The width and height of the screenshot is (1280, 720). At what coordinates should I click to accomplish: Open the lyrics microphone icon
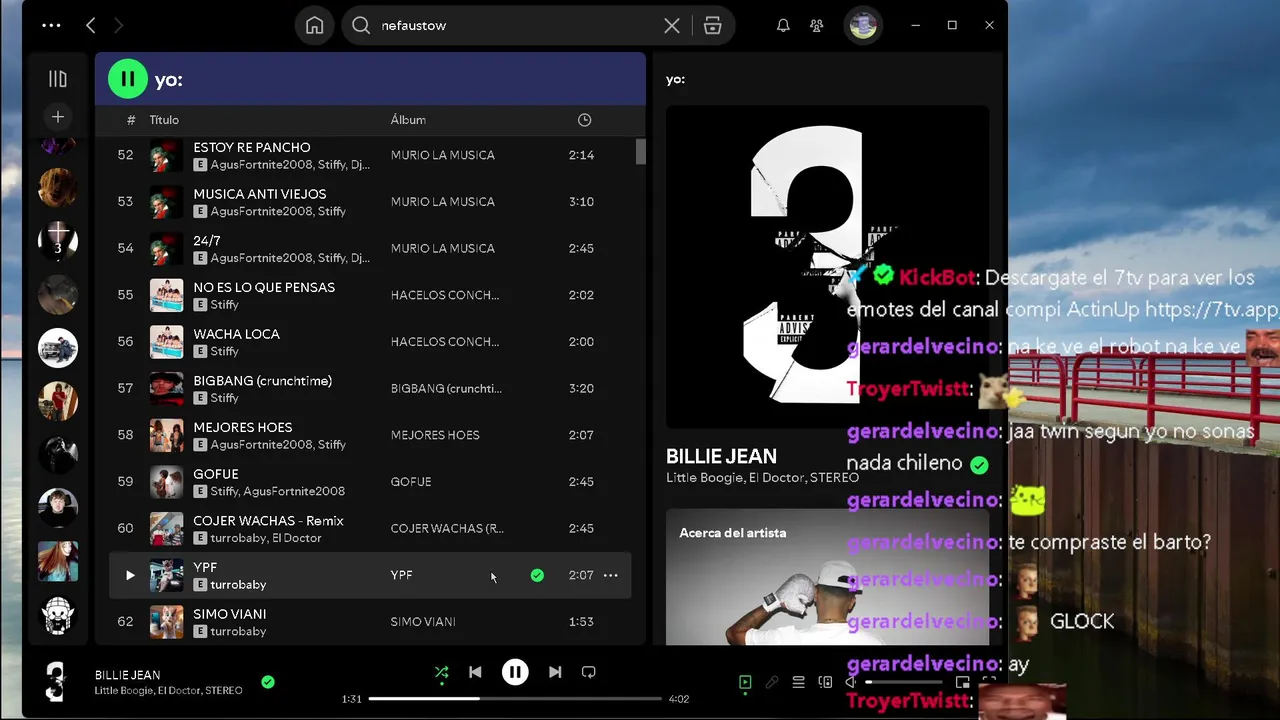pyautogui.click(x=771, y=682)
